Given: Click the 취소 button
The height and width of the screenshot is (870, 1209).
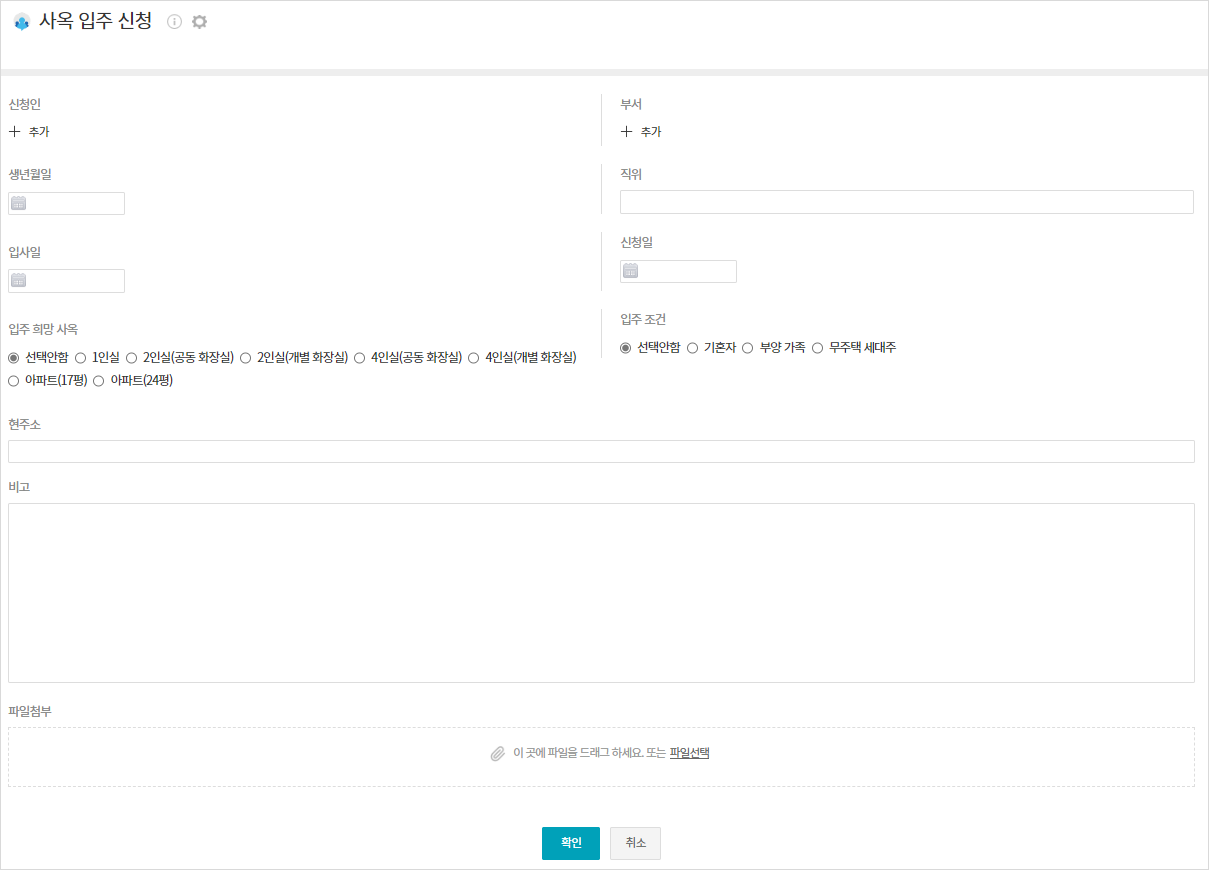Looking at the screenshot, I should (635, 843).
